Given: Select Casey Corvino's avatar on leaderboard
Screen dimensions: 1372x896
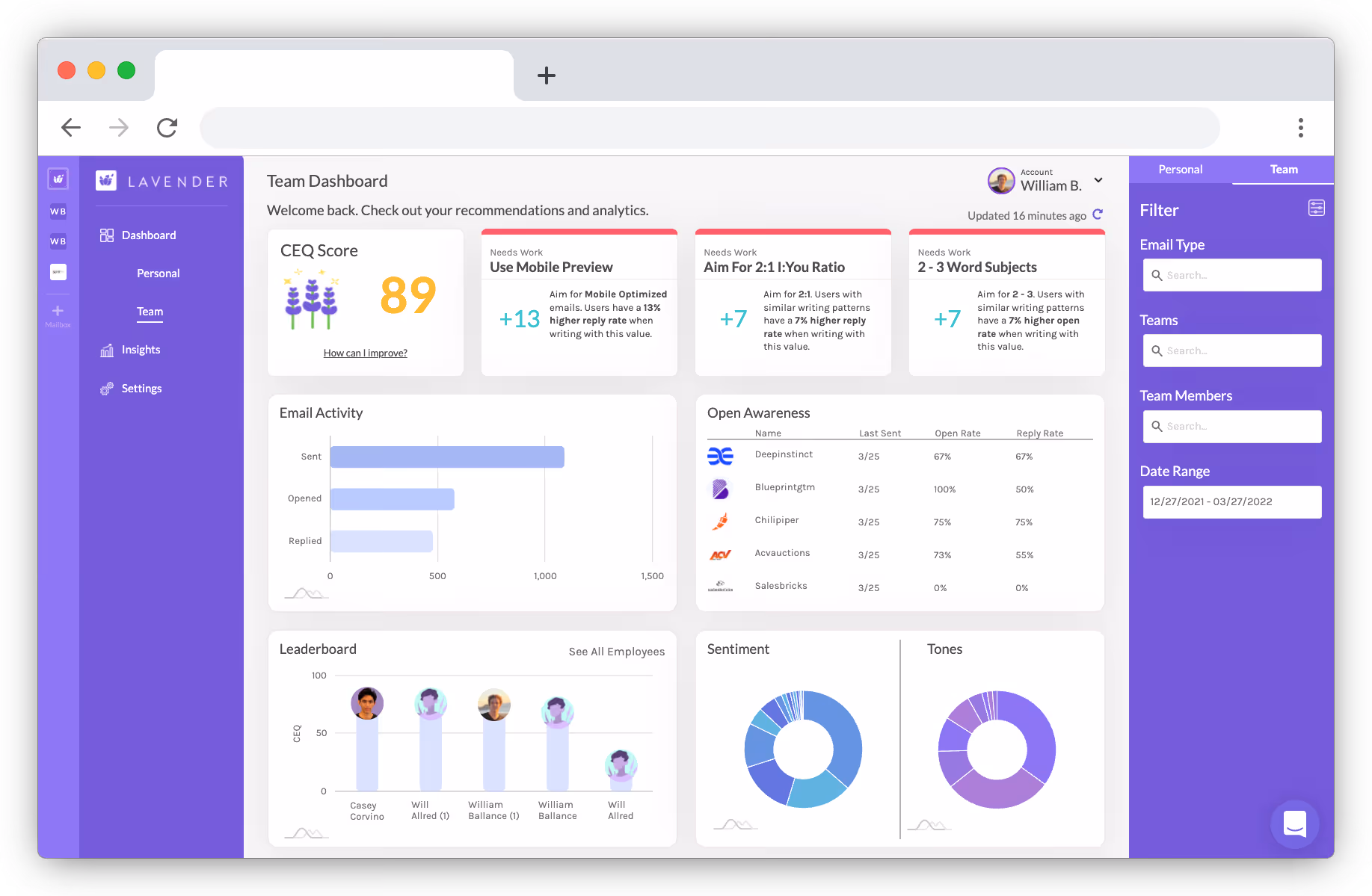Looking at the screenshot, I should click(x=366, y=703).
